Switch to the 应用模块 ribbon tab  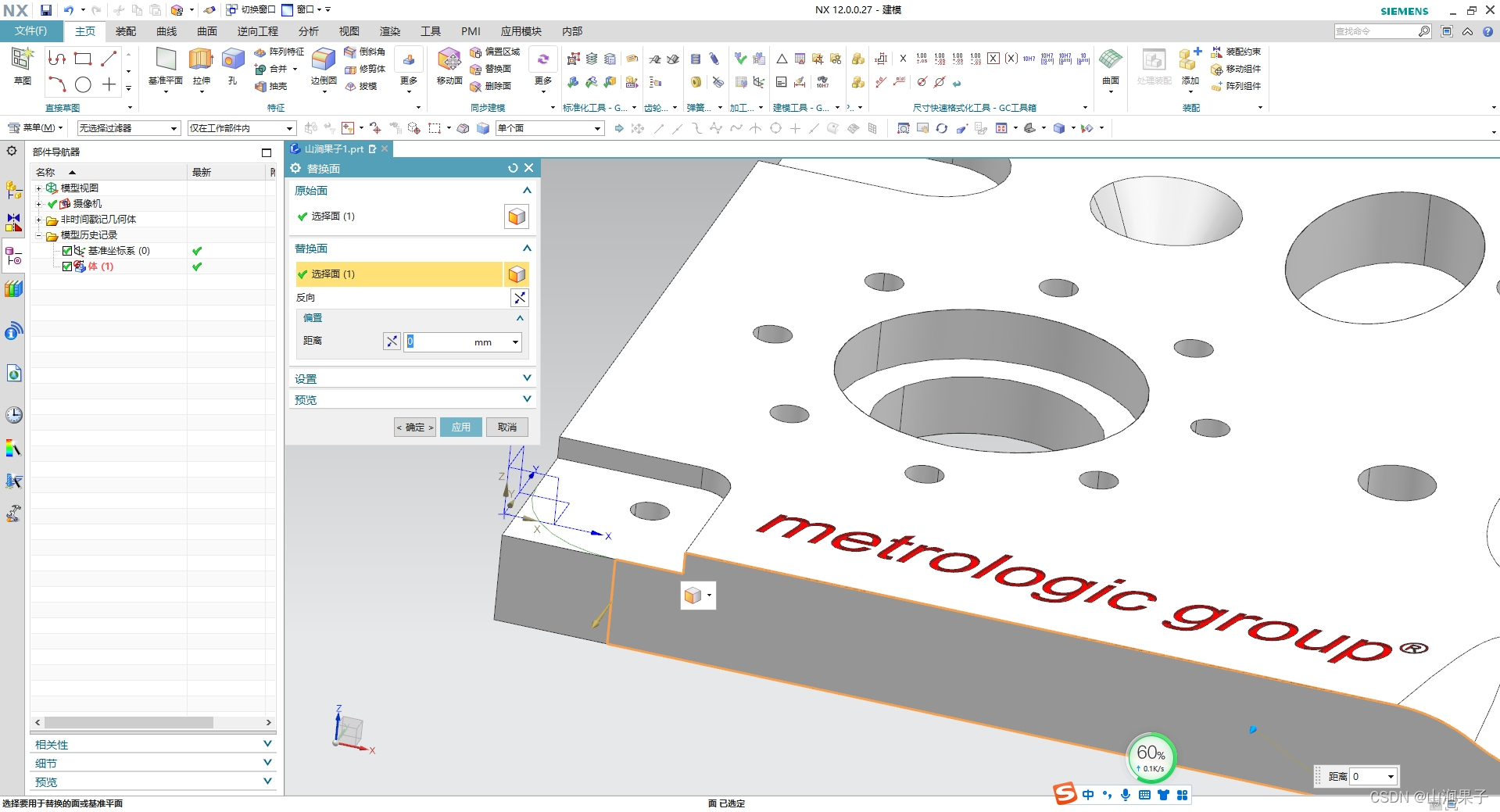(x=521, y=31)
